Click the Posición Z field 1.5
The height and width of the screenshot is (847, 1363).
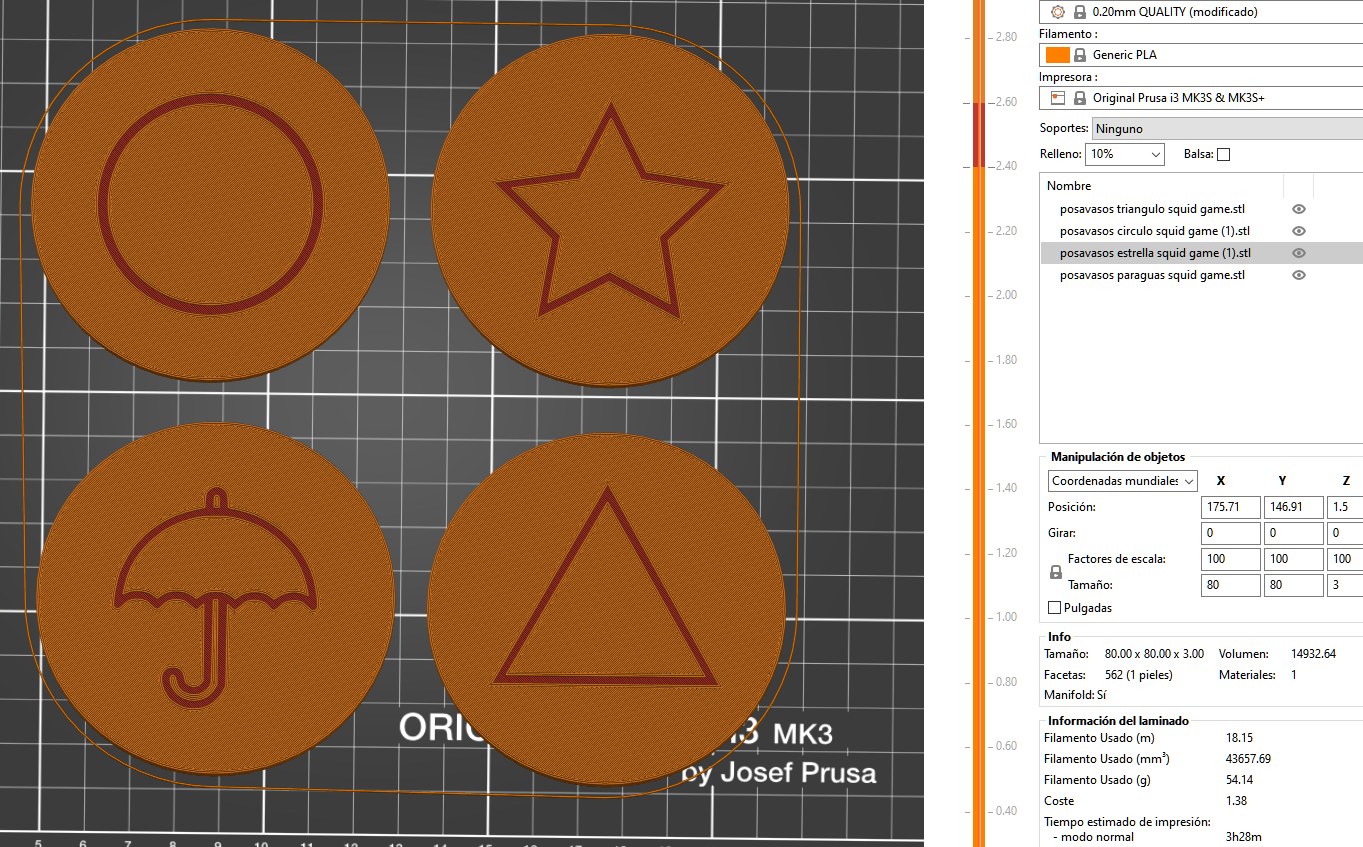[1345, 508]
